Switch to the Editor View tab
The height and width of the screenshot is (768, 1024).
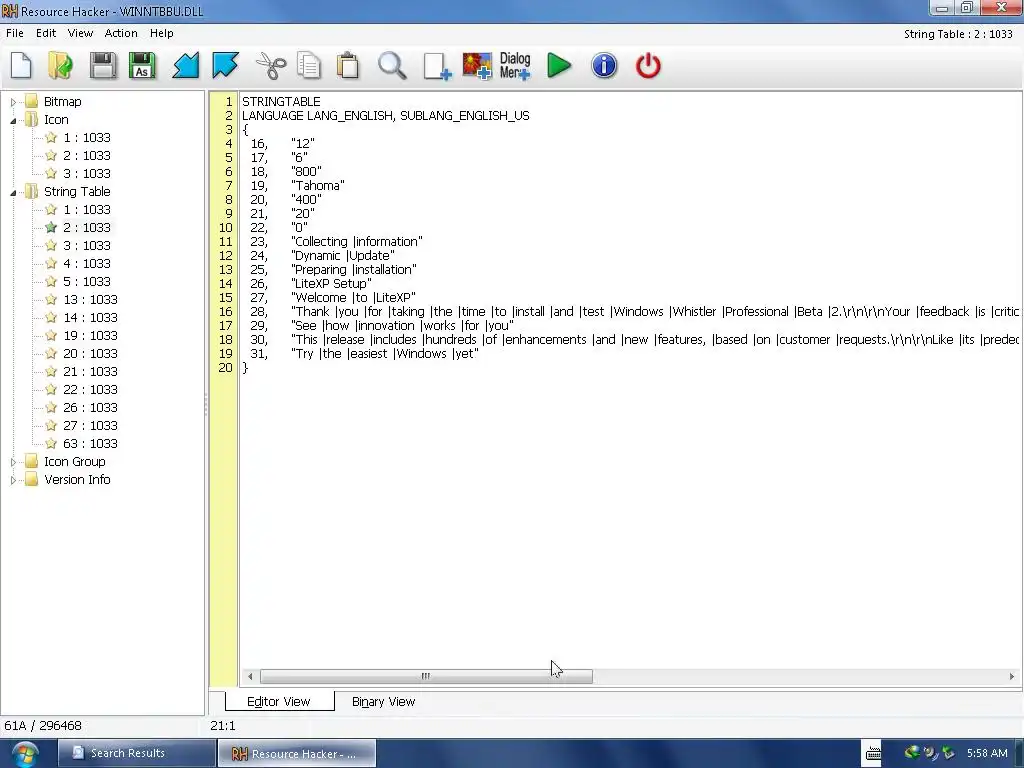click(x=279, y=701)
